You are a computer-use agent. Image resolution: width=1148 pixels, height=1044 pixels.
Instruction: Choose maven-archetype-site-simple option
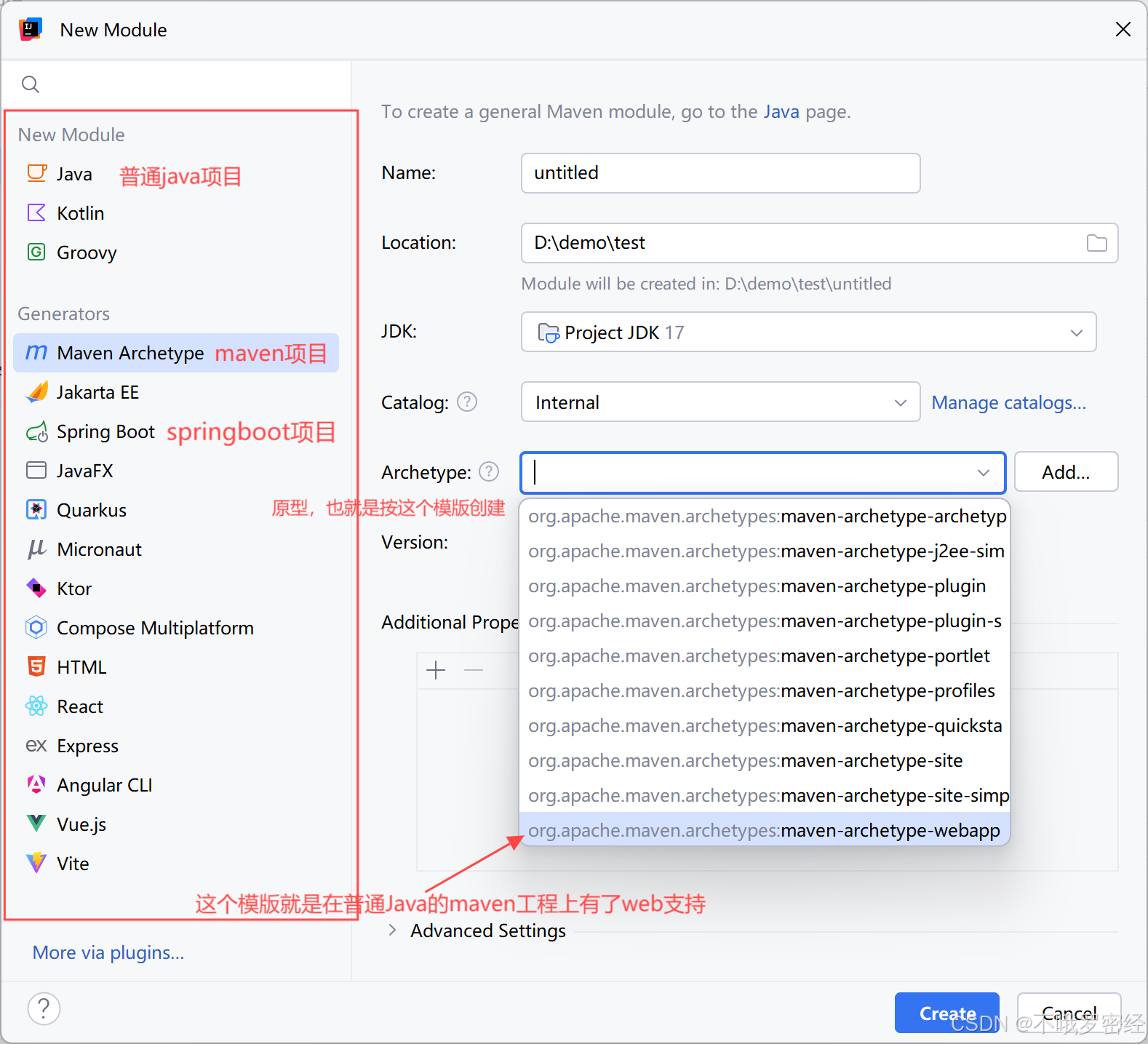[x=765, y=796]
